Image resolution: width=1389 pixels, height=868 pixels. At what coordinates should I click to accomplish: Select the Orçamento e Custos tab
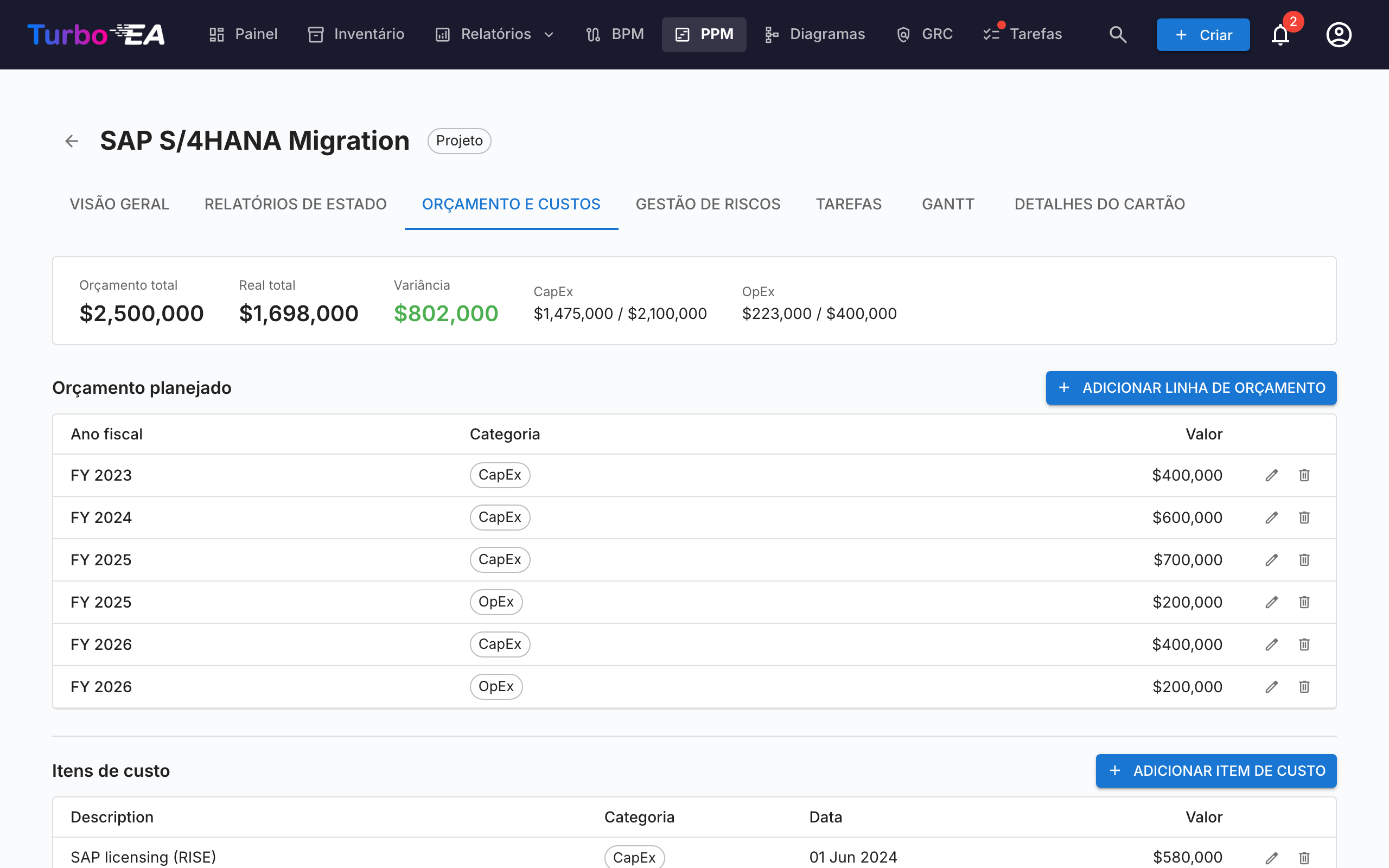point(512,205)
